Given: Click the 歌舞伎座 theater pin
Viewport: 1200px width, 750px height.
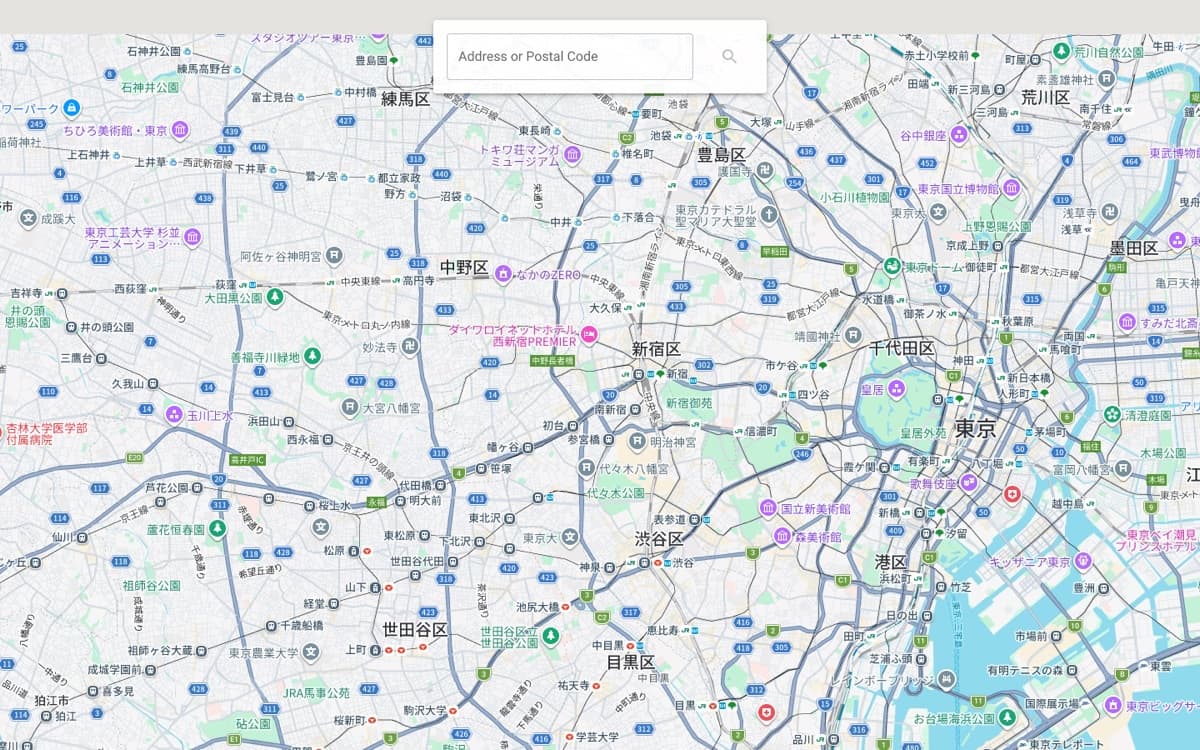Looking at the screenshot, I should click(968, 483).
